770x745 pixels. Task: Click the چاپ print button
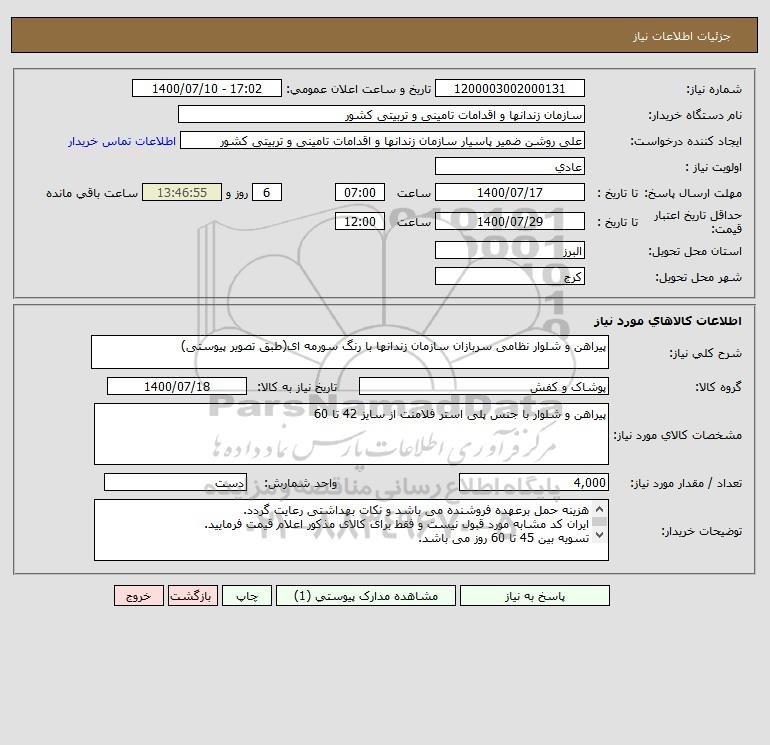tap(247, 596)
